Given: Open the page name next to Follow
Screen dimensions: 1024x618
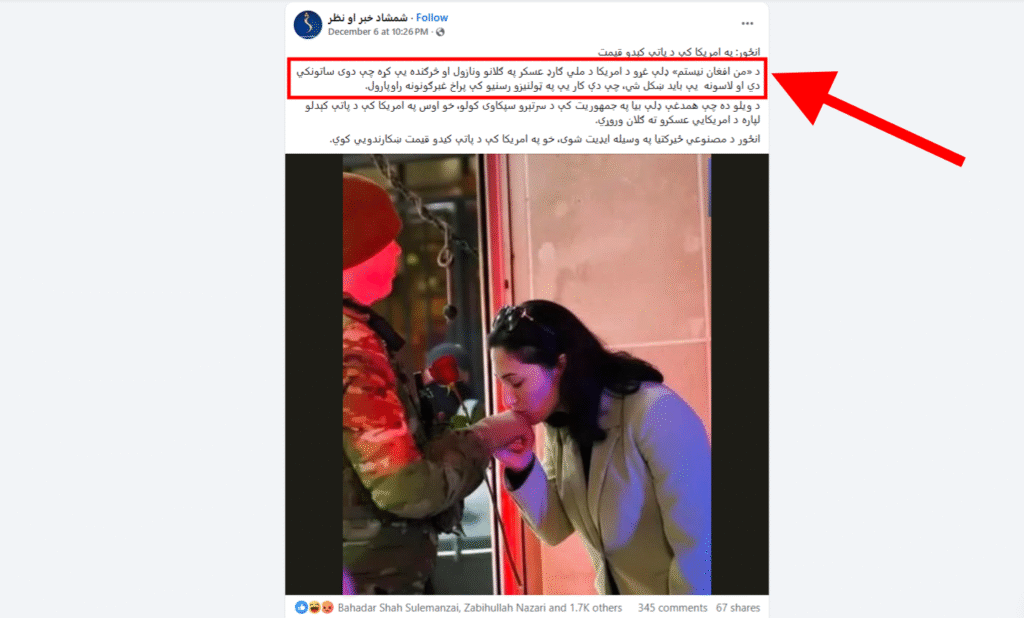Looking at the screenshot, I should click(x=368, y=18).
